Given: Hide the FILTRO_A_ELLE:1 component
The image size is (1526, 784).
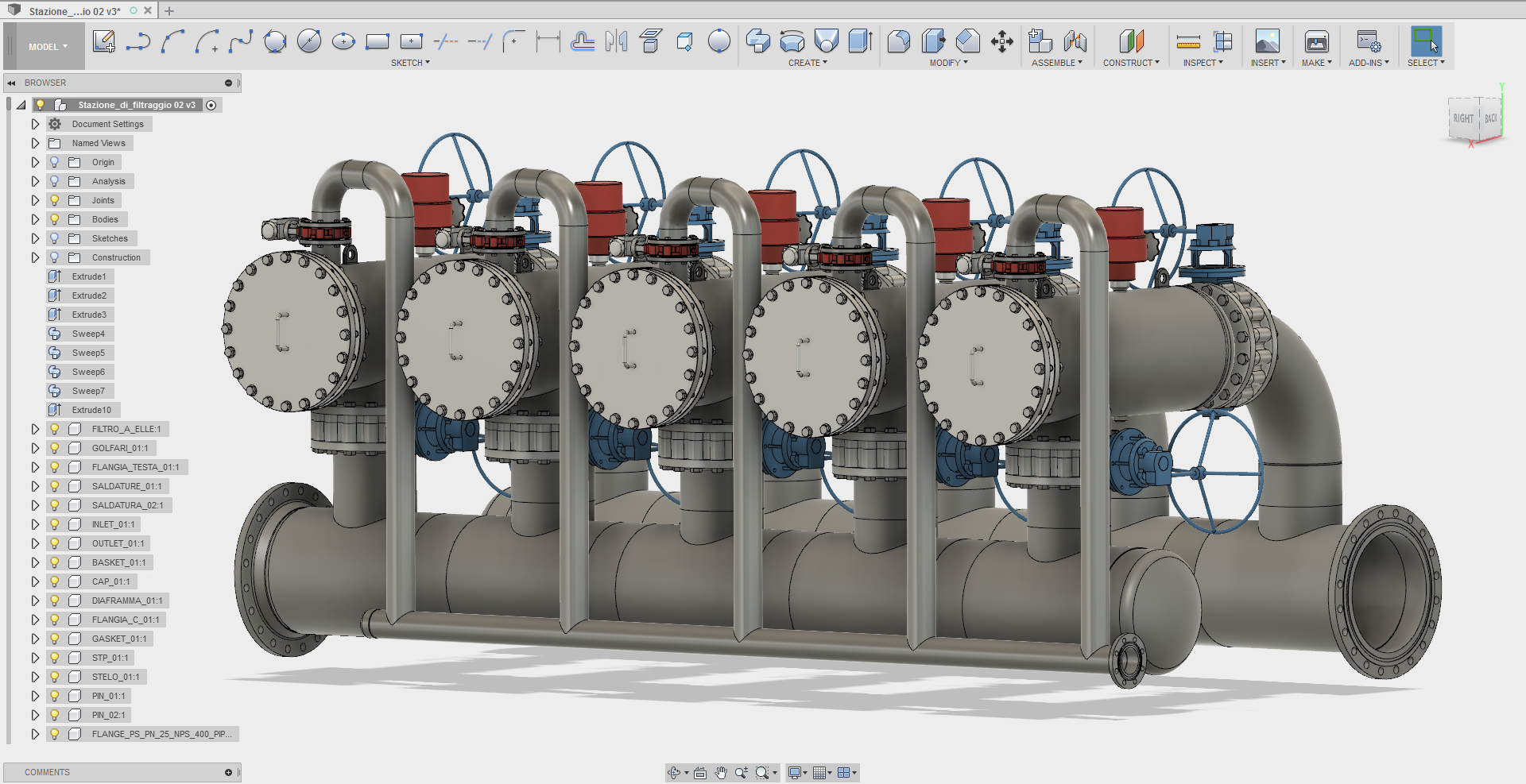Looking at the screenshot, I should coord(55,429).
